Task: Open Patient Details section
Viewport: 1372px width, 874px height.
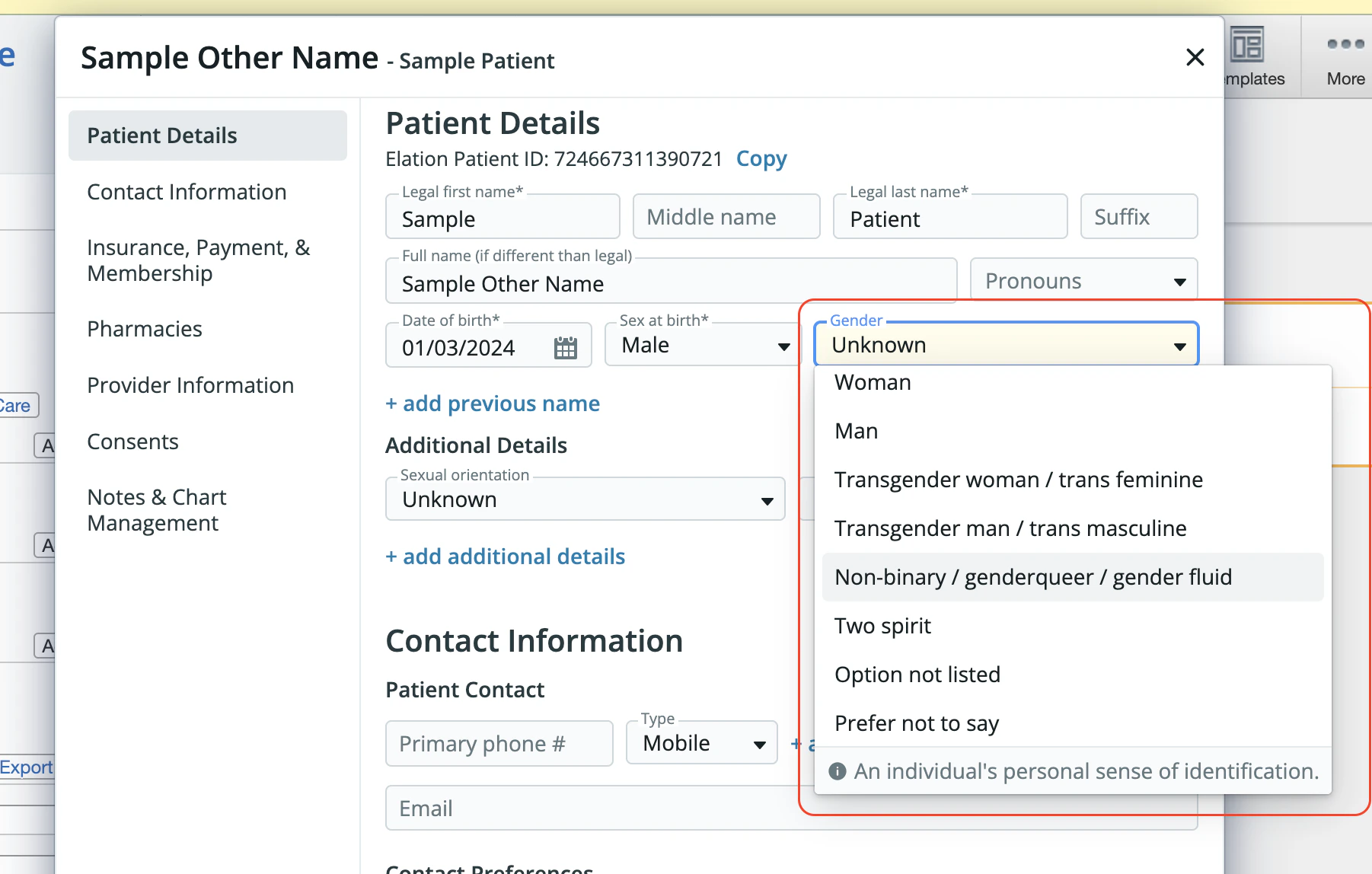Action: point(208,136)
